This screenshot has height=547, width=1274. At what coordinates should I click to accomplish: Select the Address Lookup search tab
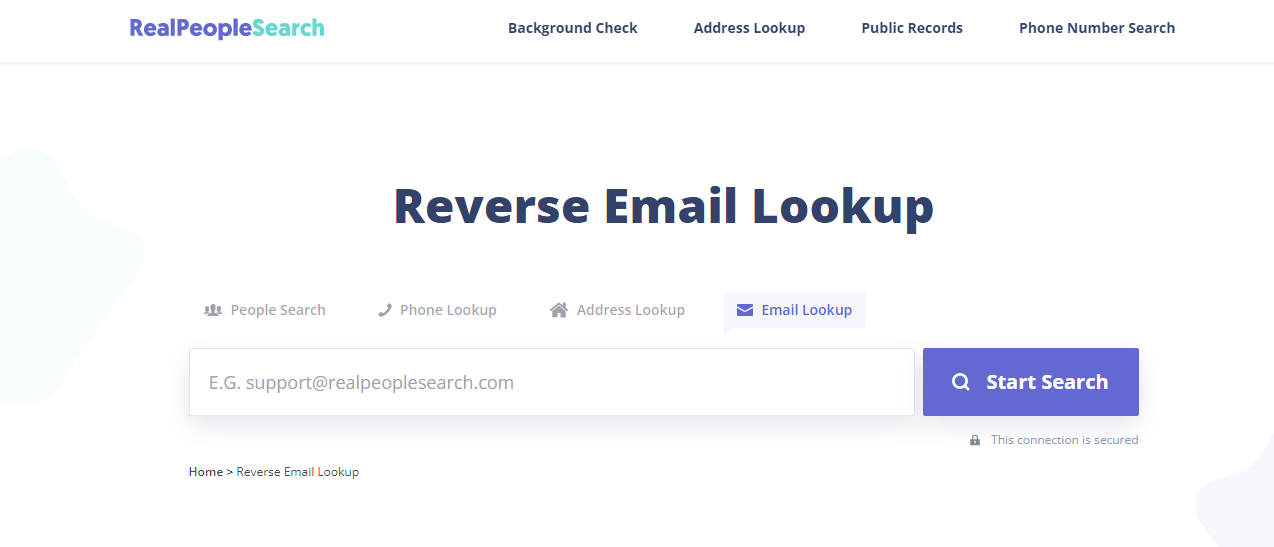coord(617,310)
